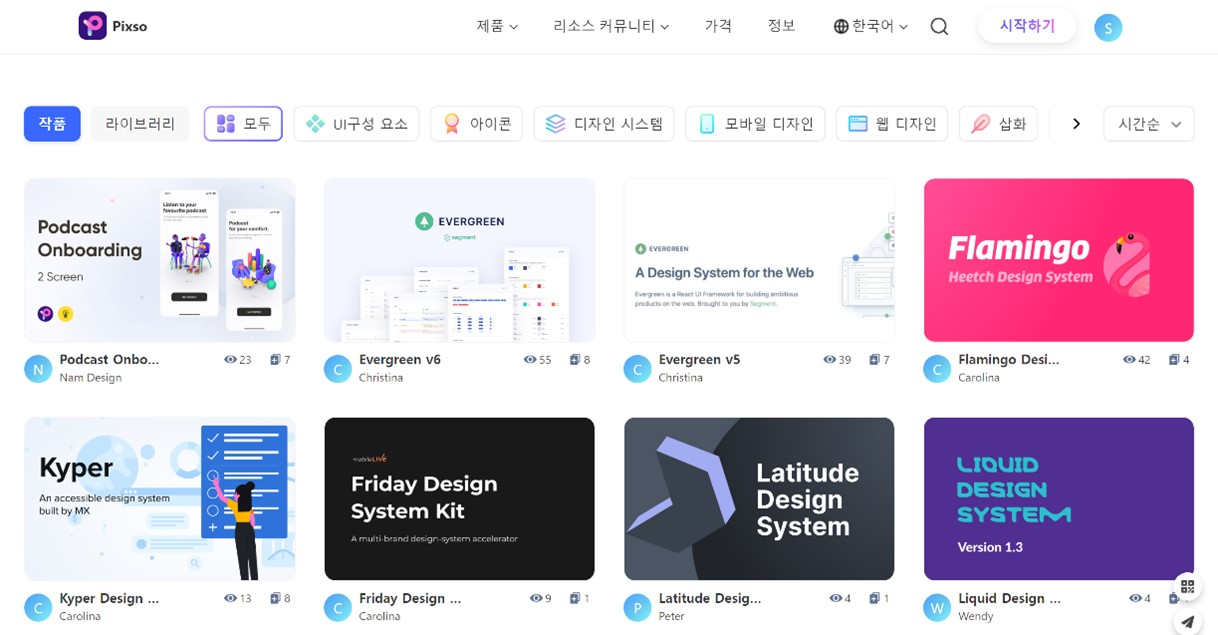The image size is (1218, 635).
Task: Open the Latitude Design System thumbnail
Action: [x=759, y=499]
